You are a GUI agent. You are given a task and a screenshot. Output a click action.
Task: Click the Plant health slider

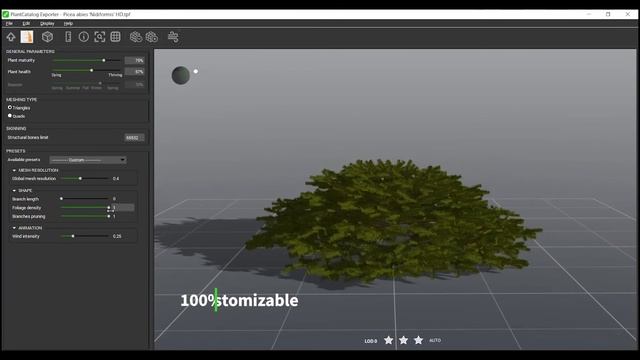(x=87, y=70)
